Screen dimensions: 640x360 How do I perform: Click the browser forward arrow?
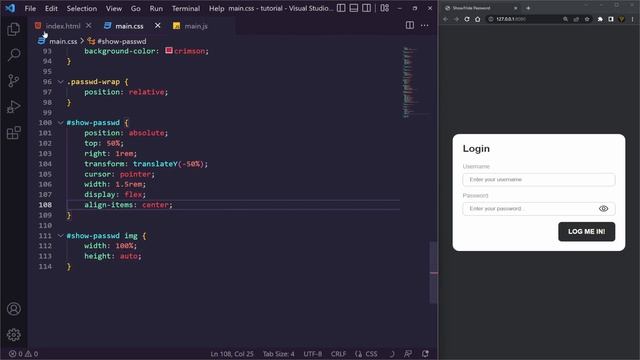(x=456, y=19)
